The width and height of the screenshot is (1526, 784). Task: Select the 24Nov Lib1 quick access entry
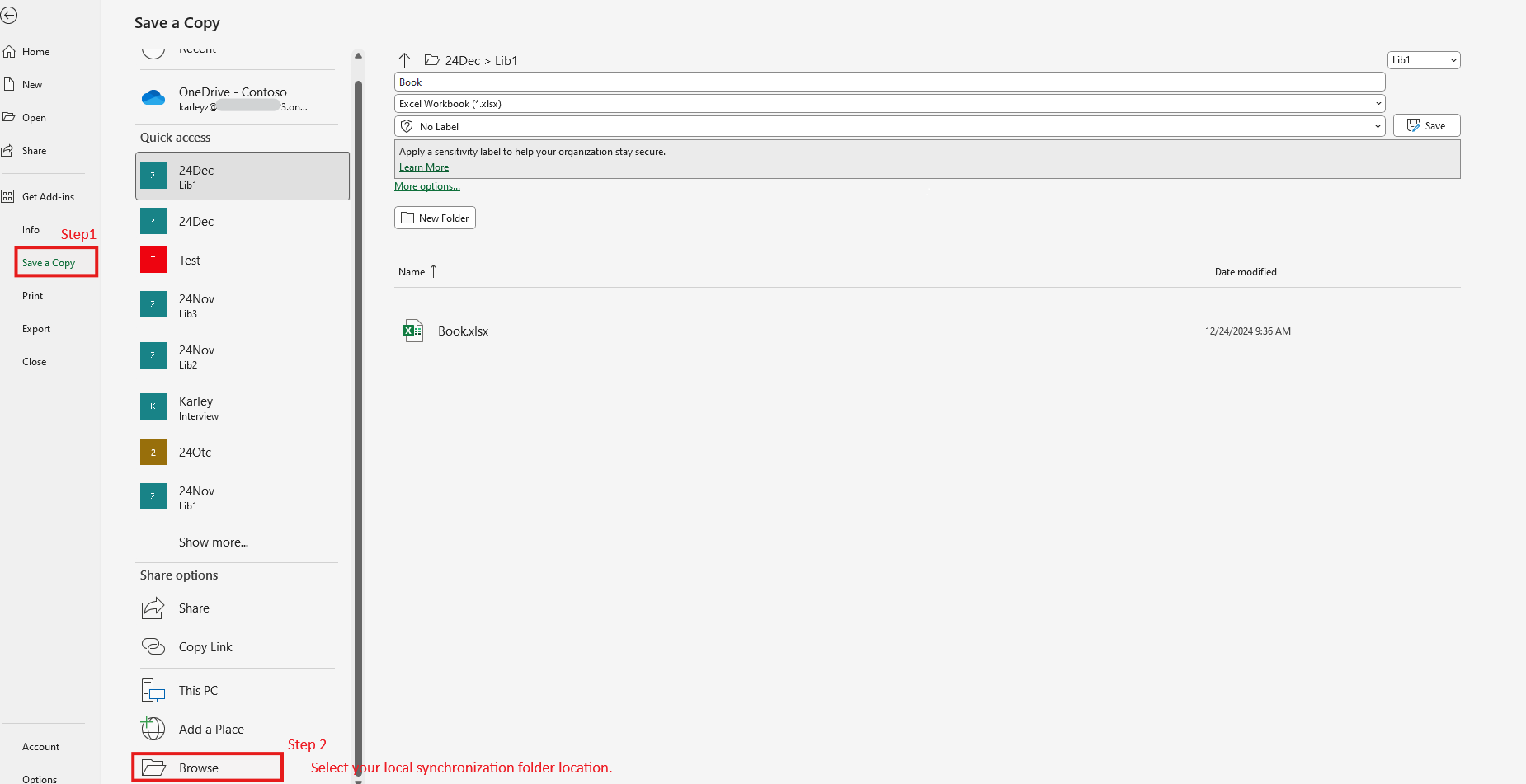click(x=243, y=497)
